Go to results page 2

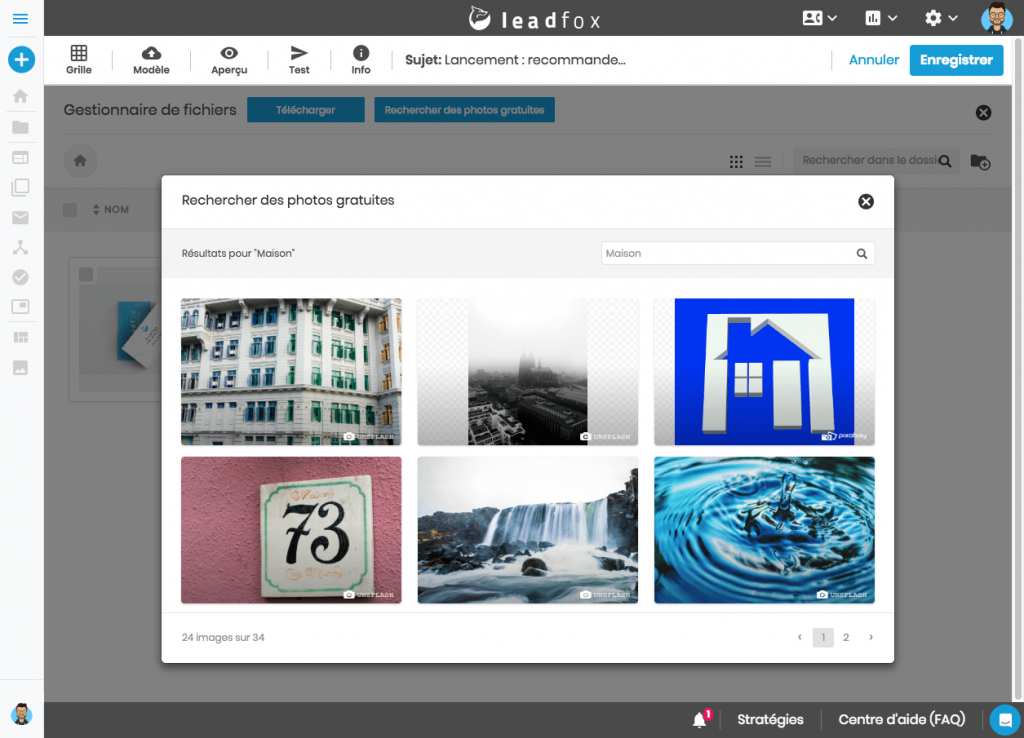[x=846, y=637]
